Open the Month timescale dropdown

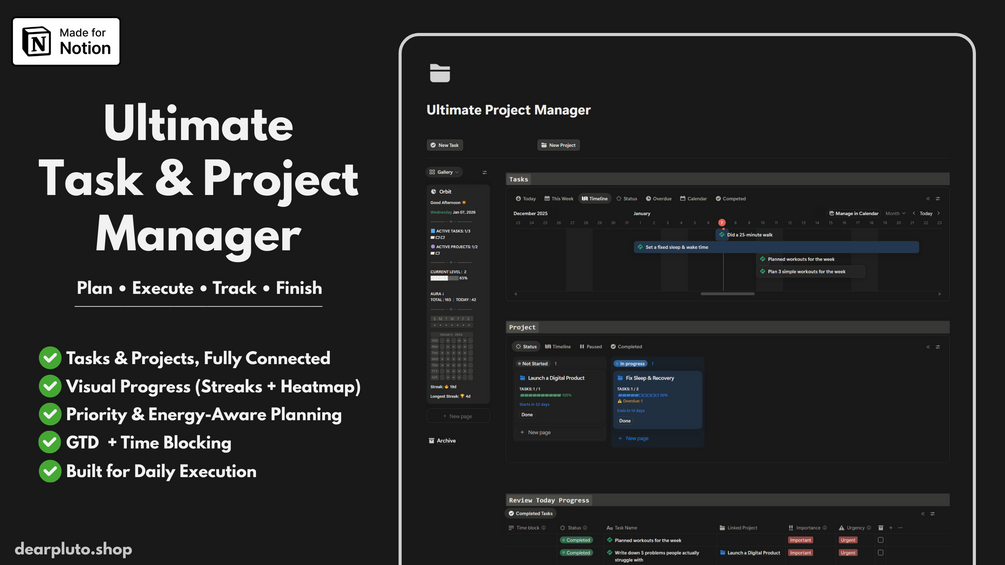[895, 213]
